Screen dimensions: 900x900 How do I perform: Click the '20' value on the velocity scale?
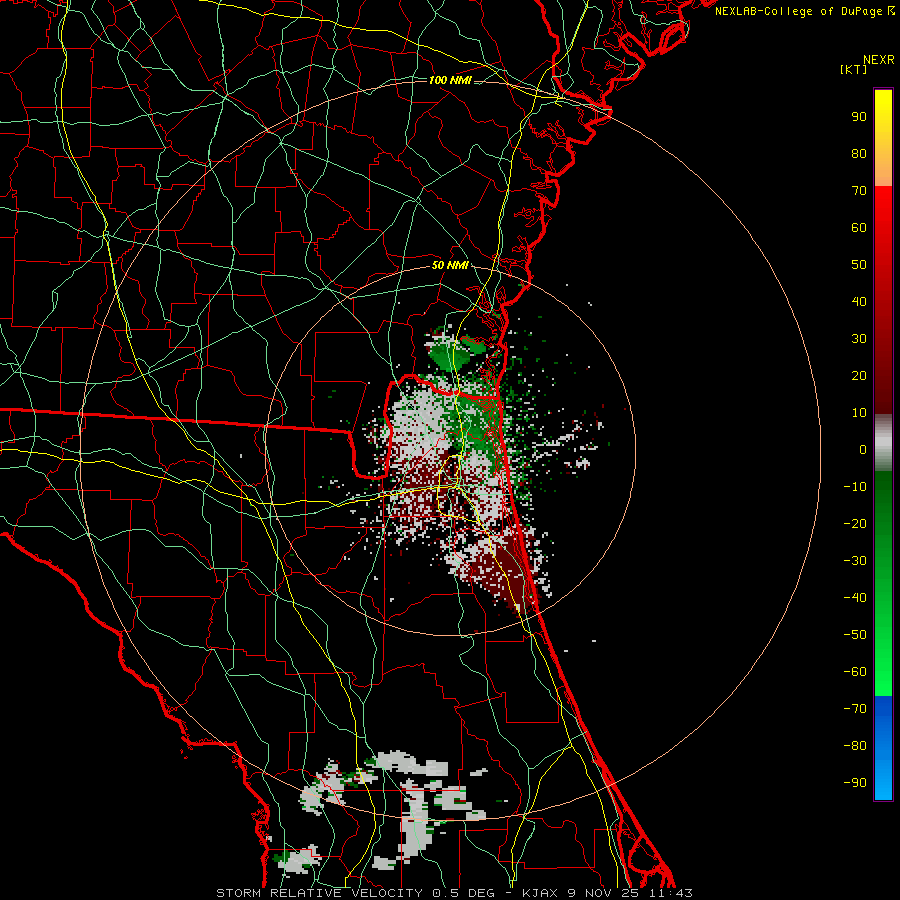859,376
